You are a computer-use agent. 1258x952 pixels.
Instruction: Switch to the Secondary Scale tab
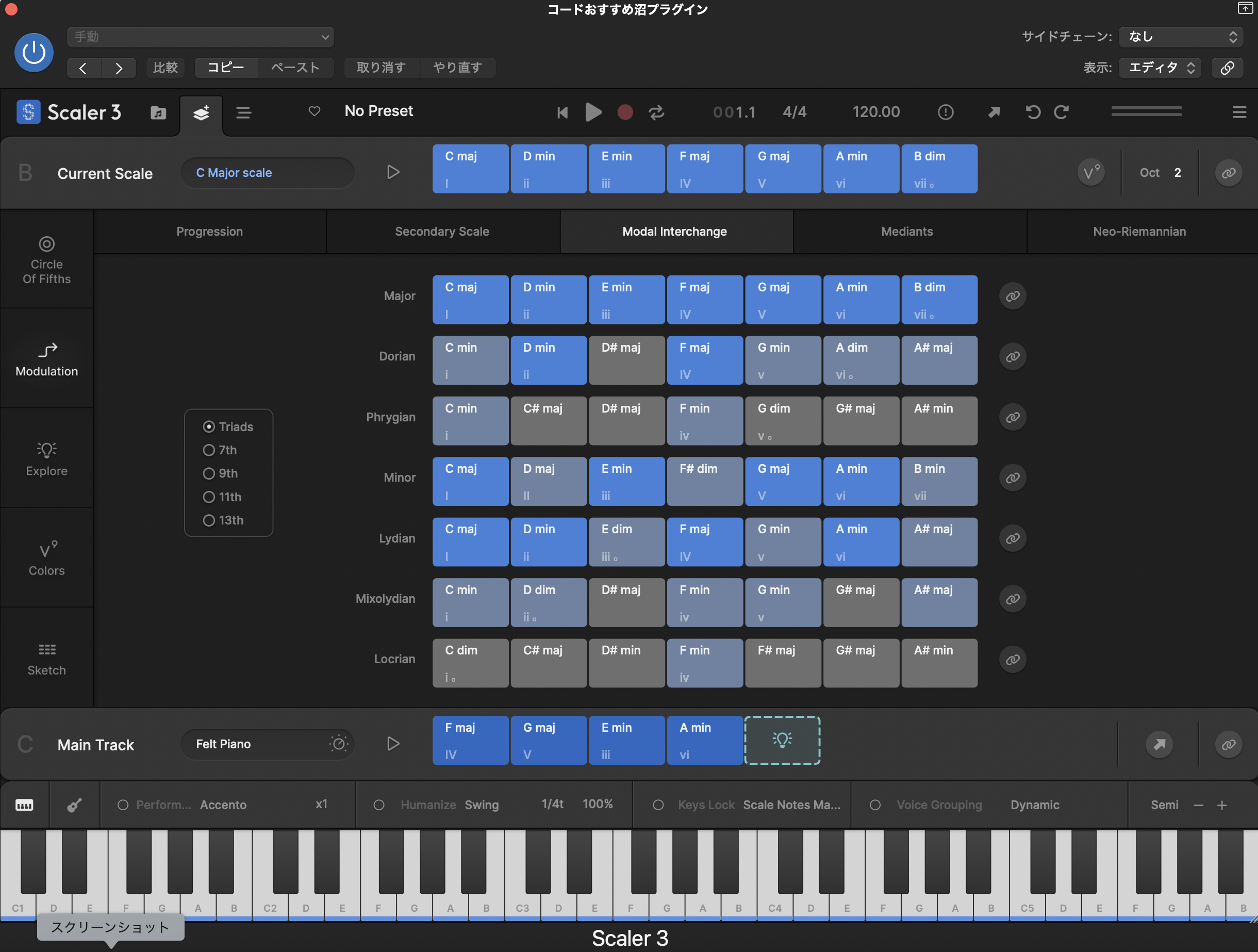442,232
